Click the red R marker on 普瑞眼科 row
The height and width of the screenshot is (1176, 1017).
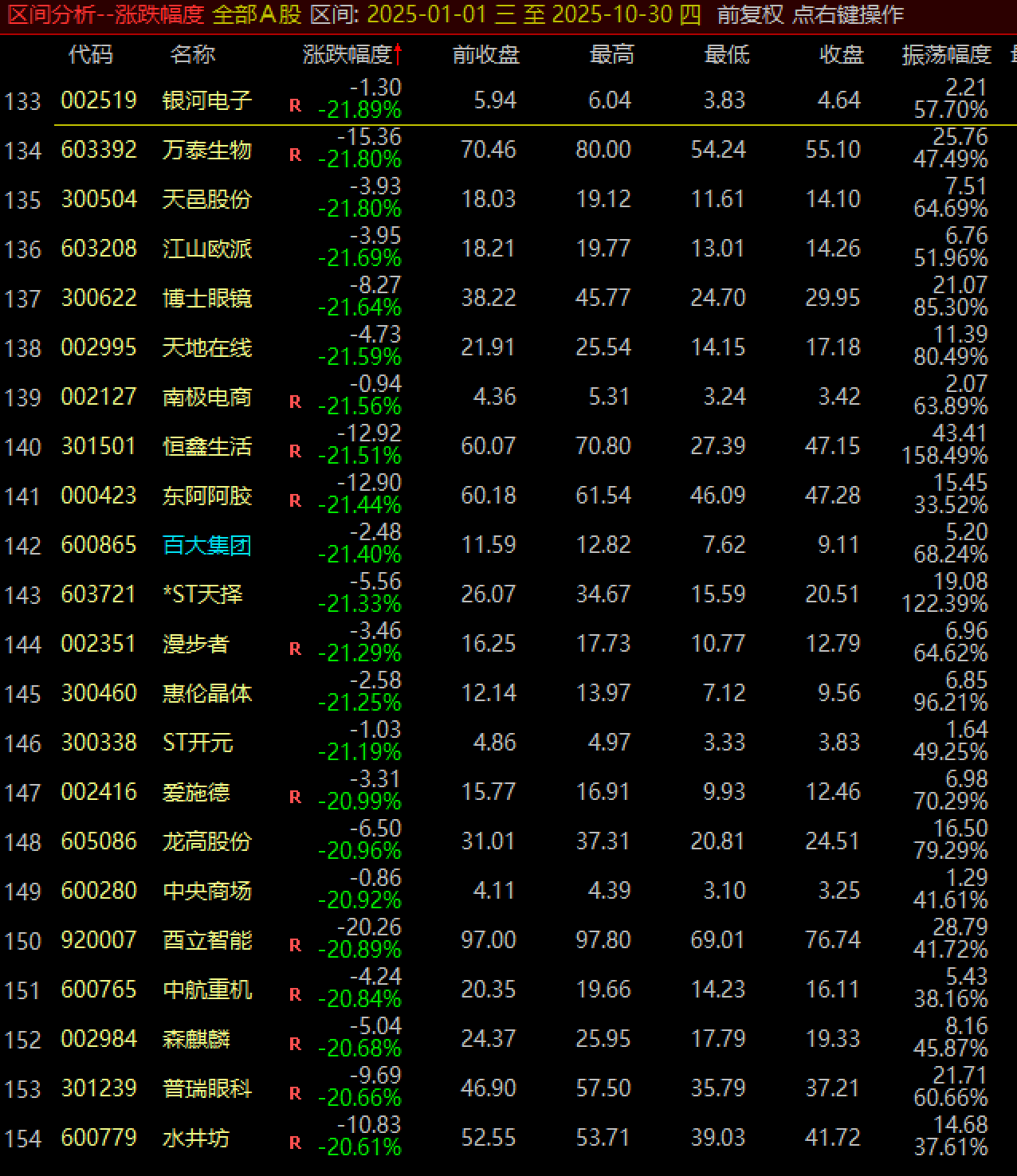tap(295, 1093)
